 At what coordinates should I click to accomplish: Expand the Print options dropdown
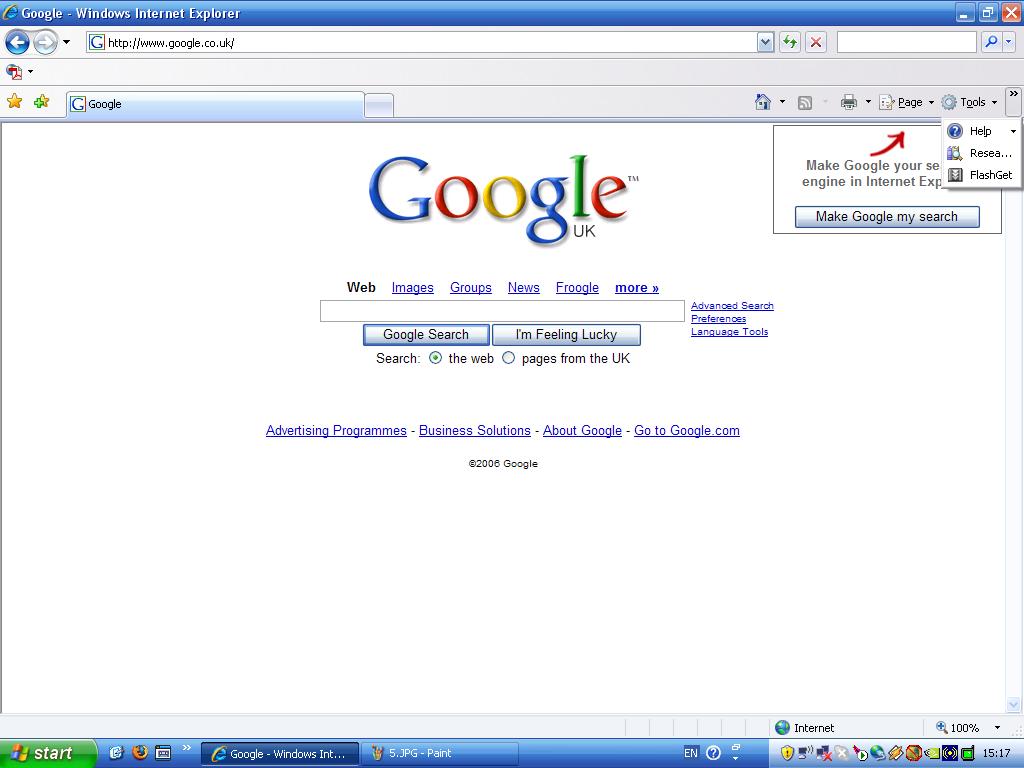click(x=868, y=102)
